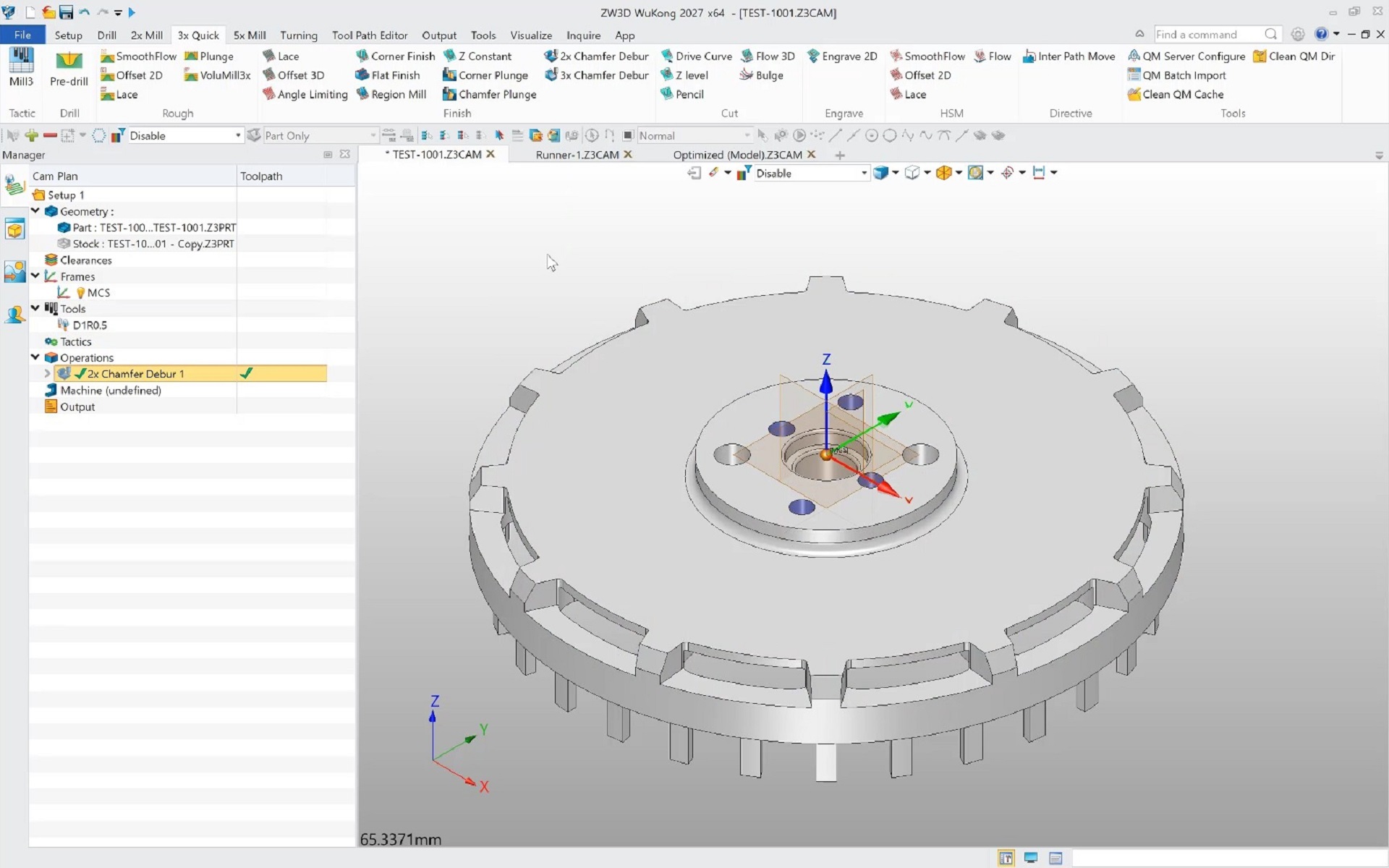1389x868 pixels.
Task: Activate the Optimized (Model).Z3CAM tab
Action: (737, 155)
